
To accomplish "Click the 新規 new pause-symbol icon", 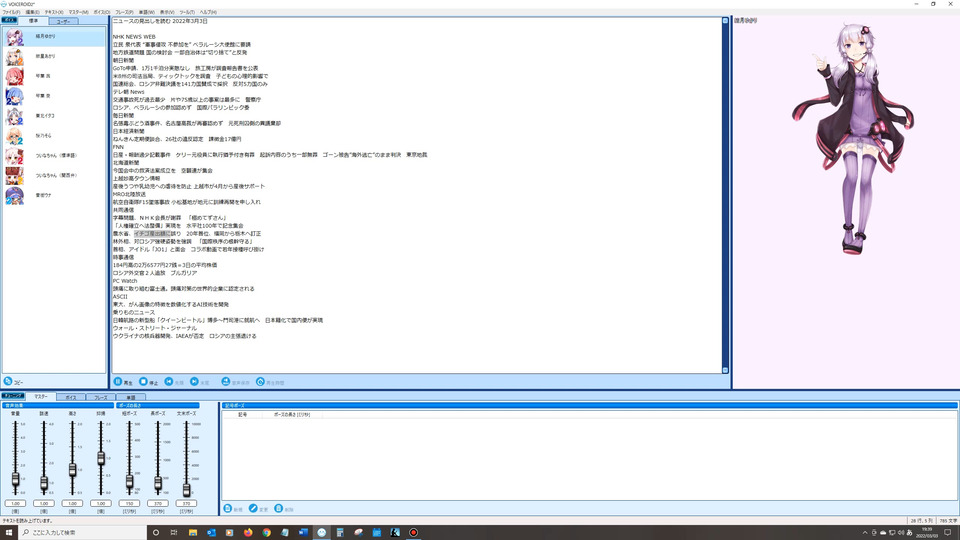I will pos(228,508).
